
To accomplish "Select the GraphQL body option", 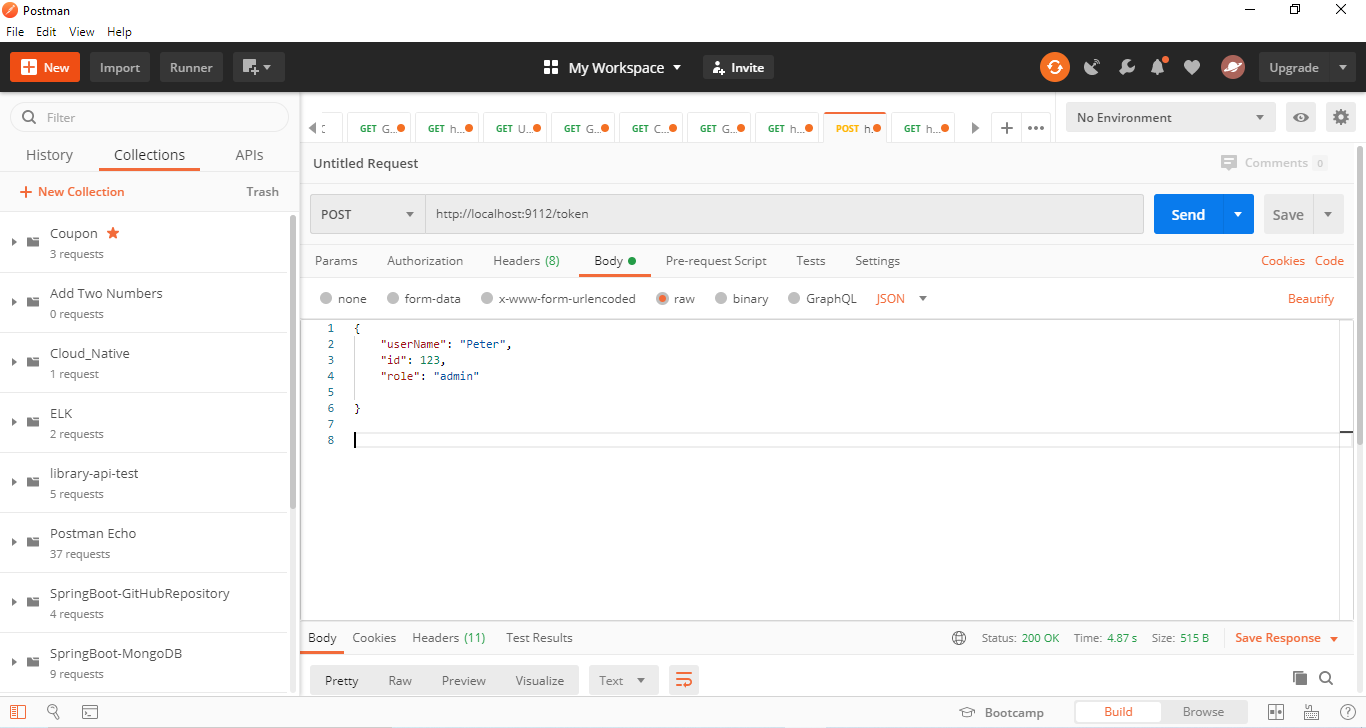I will [822, 298].
